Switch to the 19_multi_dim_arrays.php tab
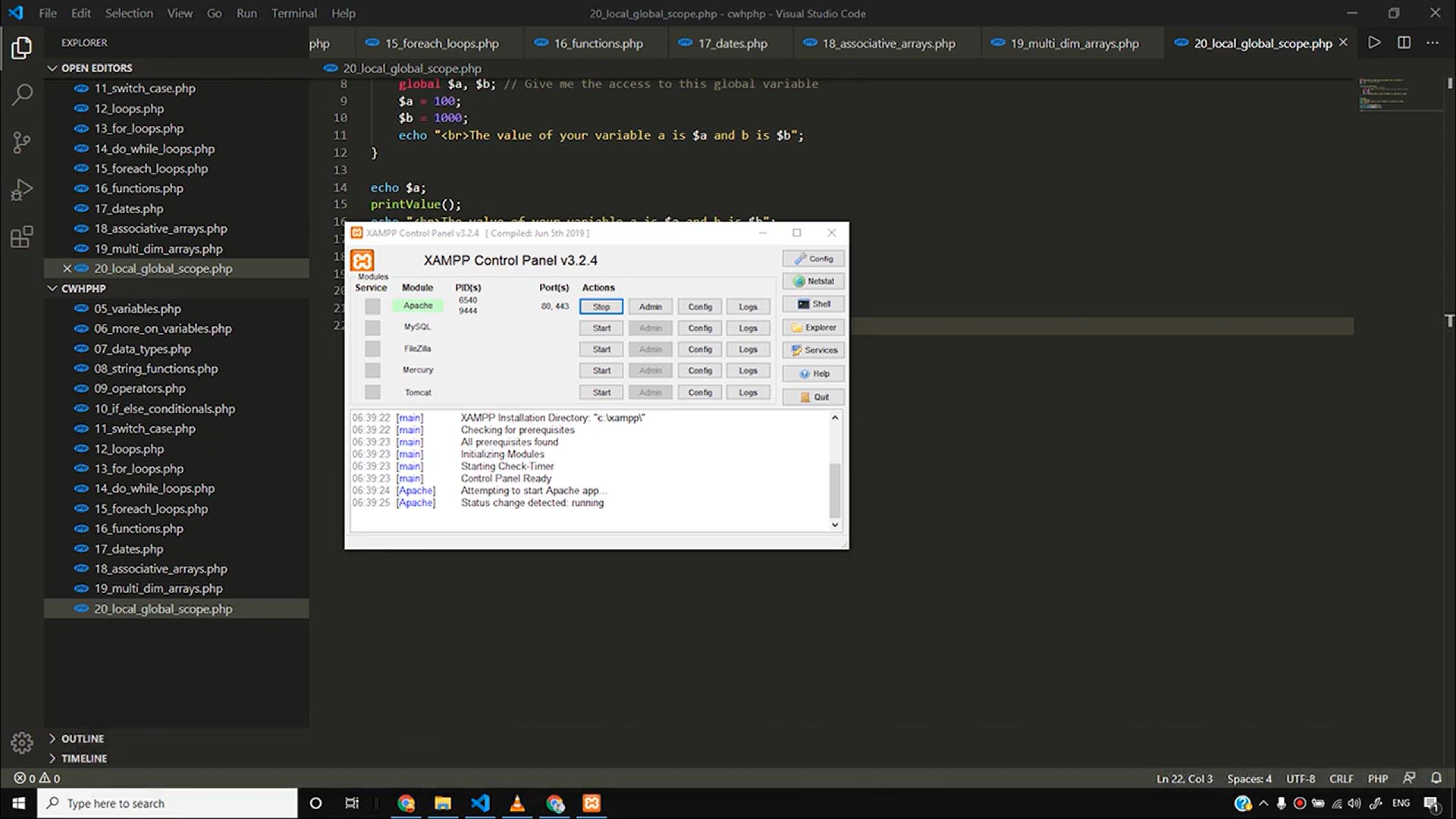 click(1073, 43)
